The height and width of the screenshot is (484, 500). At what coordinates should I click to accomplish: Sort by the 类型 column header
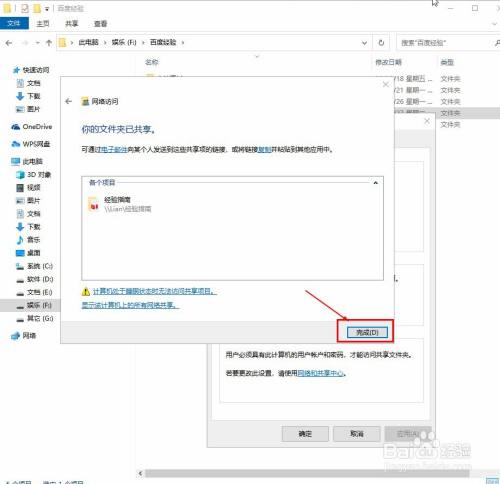tap(447, 62)
